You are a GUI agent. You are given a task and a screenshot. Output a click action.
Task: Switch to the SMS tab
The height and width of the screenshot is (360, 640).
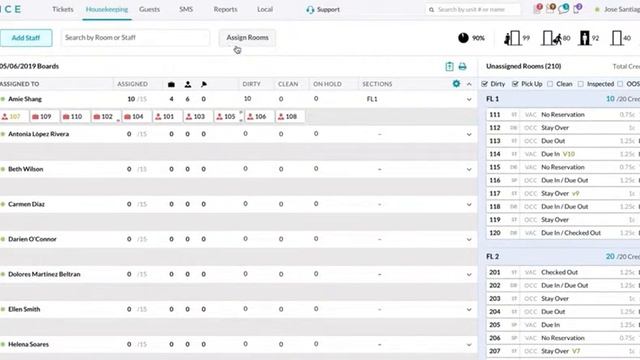coord(186,9)
